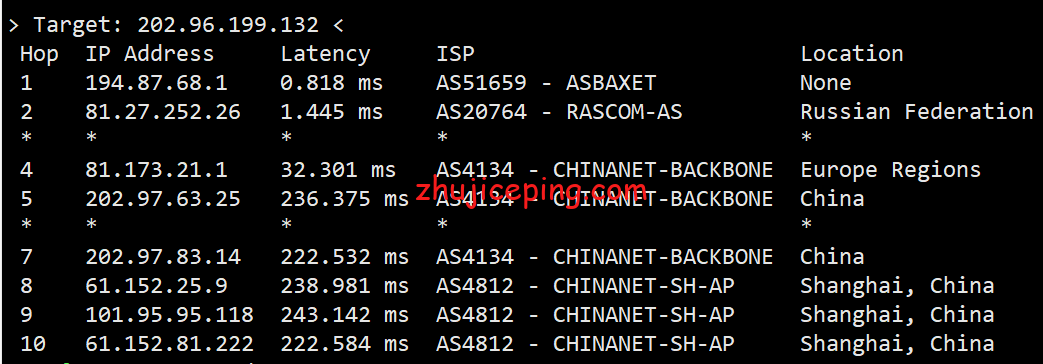This screenshot has height=364, width=1043.
Task: Click the Europe Regions location text
Action: click(x=891, y=170)
